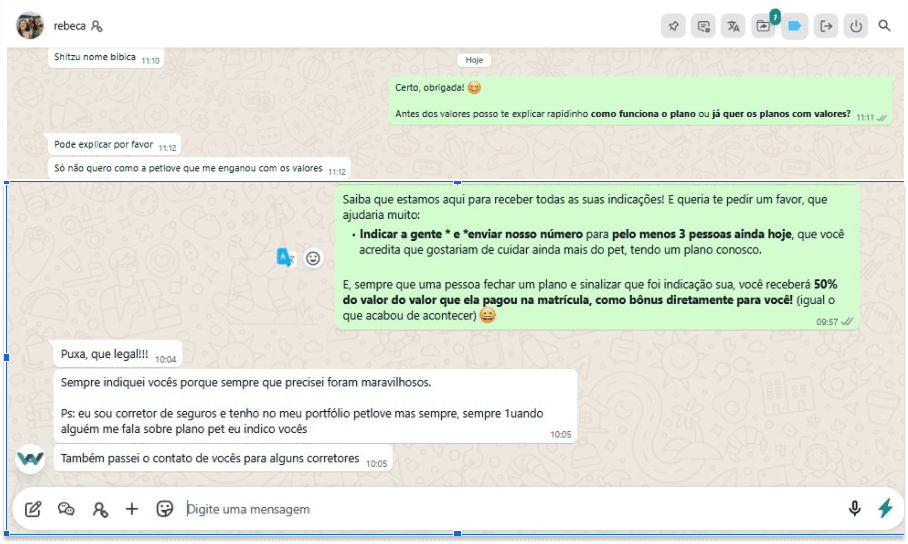This screenshot has height=544, width=908.
Task: Click the blue label tag icon
Action: click(794, 26)
